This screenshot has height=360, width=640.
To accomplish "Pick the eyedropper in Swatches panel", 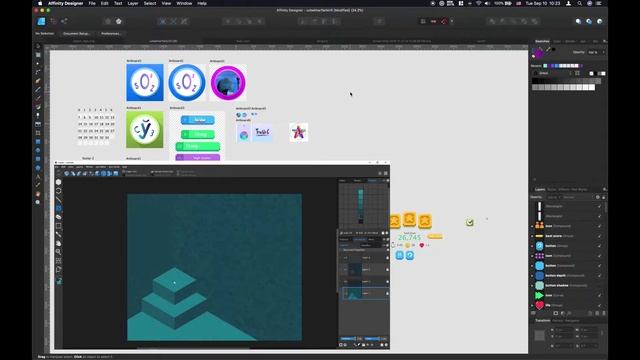I will pos(548,50).
